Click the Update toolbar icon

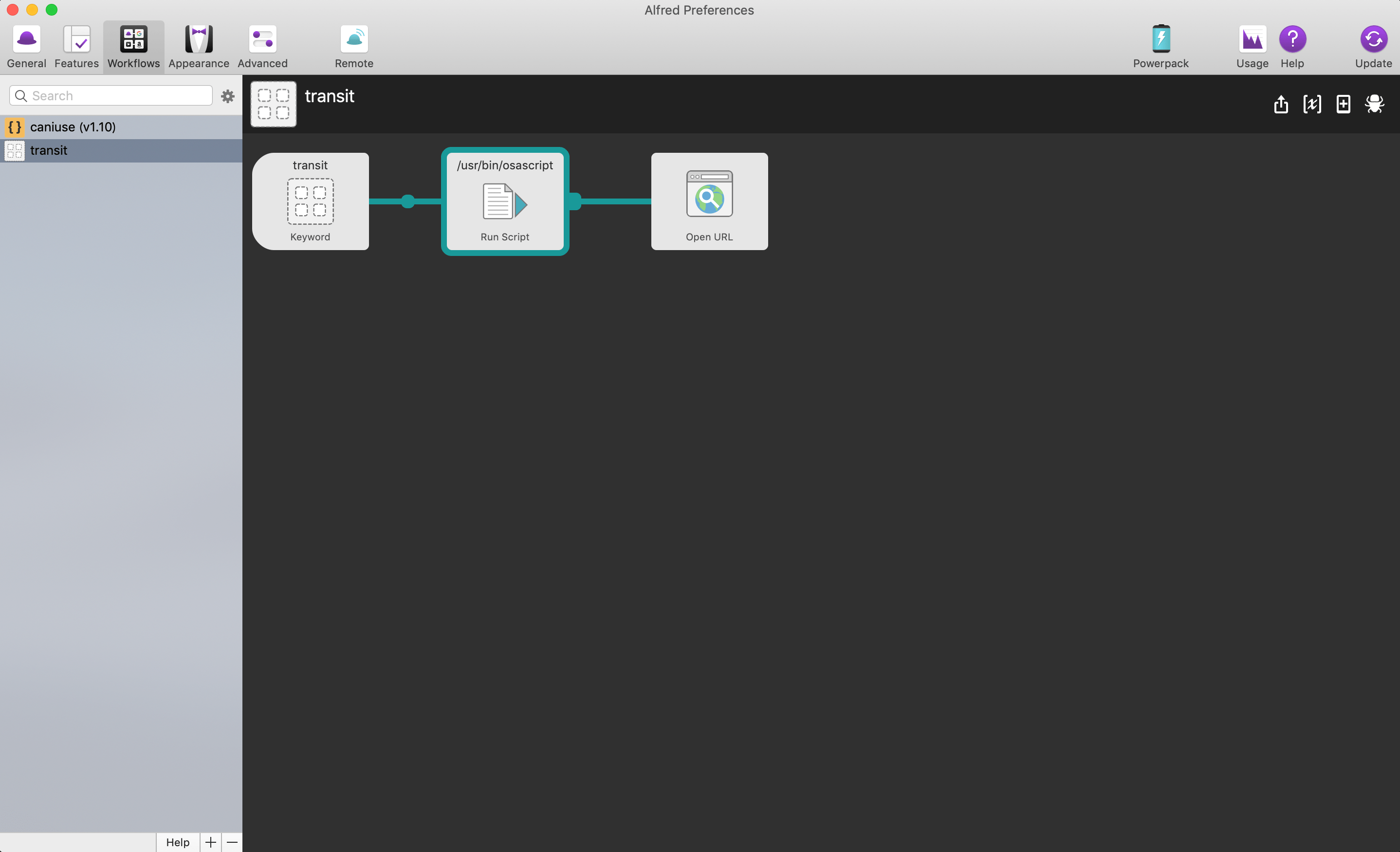pyautogui.click(x=1373, y=47)
